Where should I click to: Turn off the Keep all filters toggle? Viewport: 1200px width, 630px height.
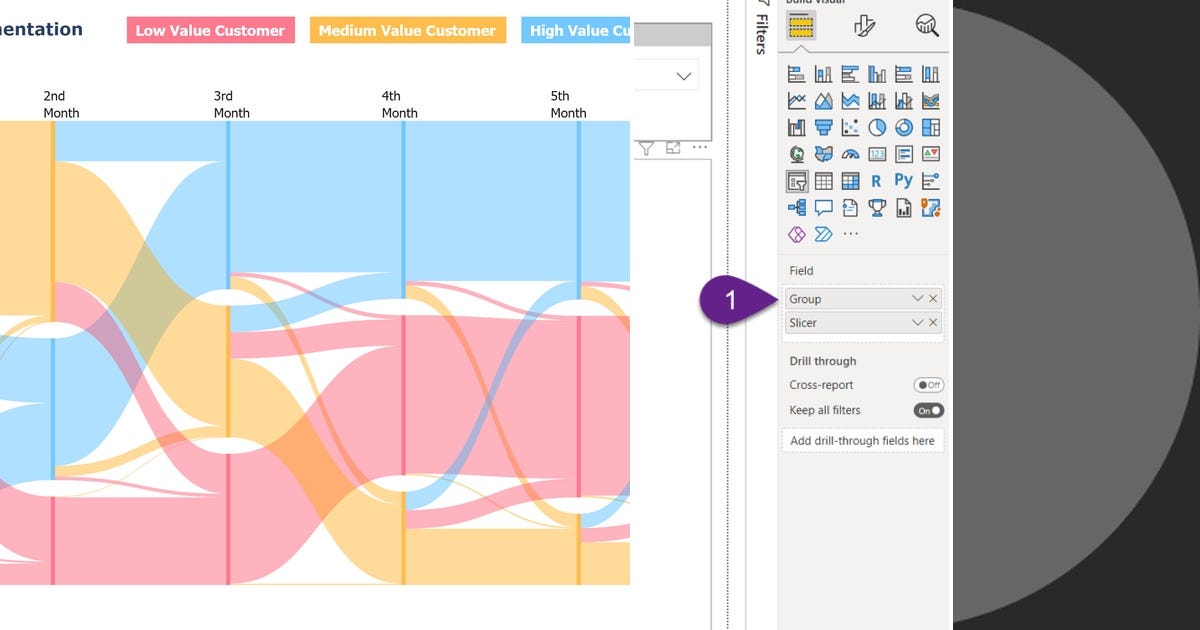pyautogui.click(x=928, y=410)
